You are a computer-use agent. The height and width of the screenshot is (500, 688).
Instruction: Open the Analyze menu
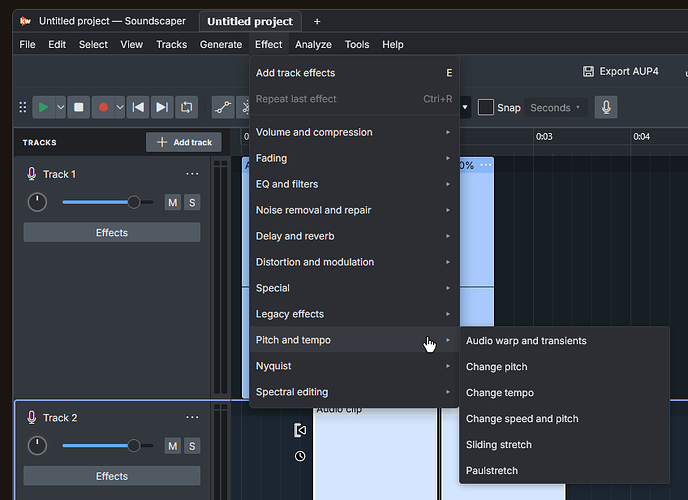coord(313,44)
